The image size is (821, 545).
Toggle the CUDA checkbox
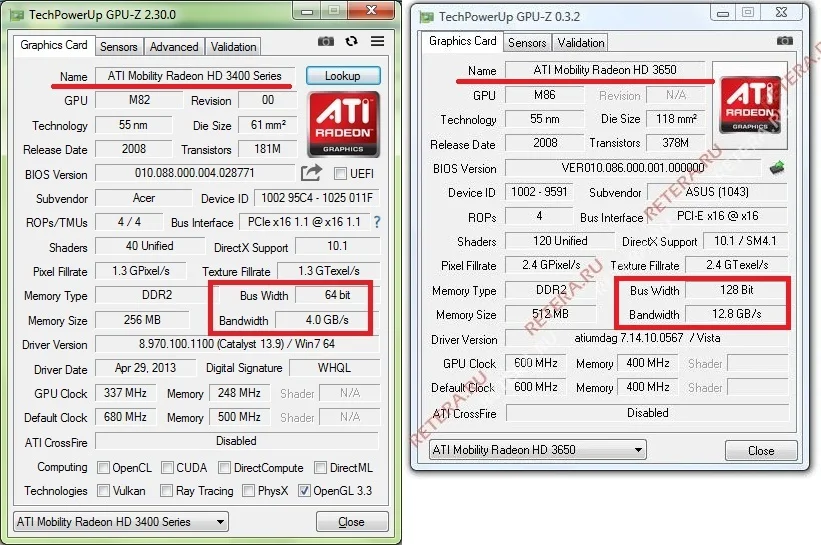tap(168, 468)
